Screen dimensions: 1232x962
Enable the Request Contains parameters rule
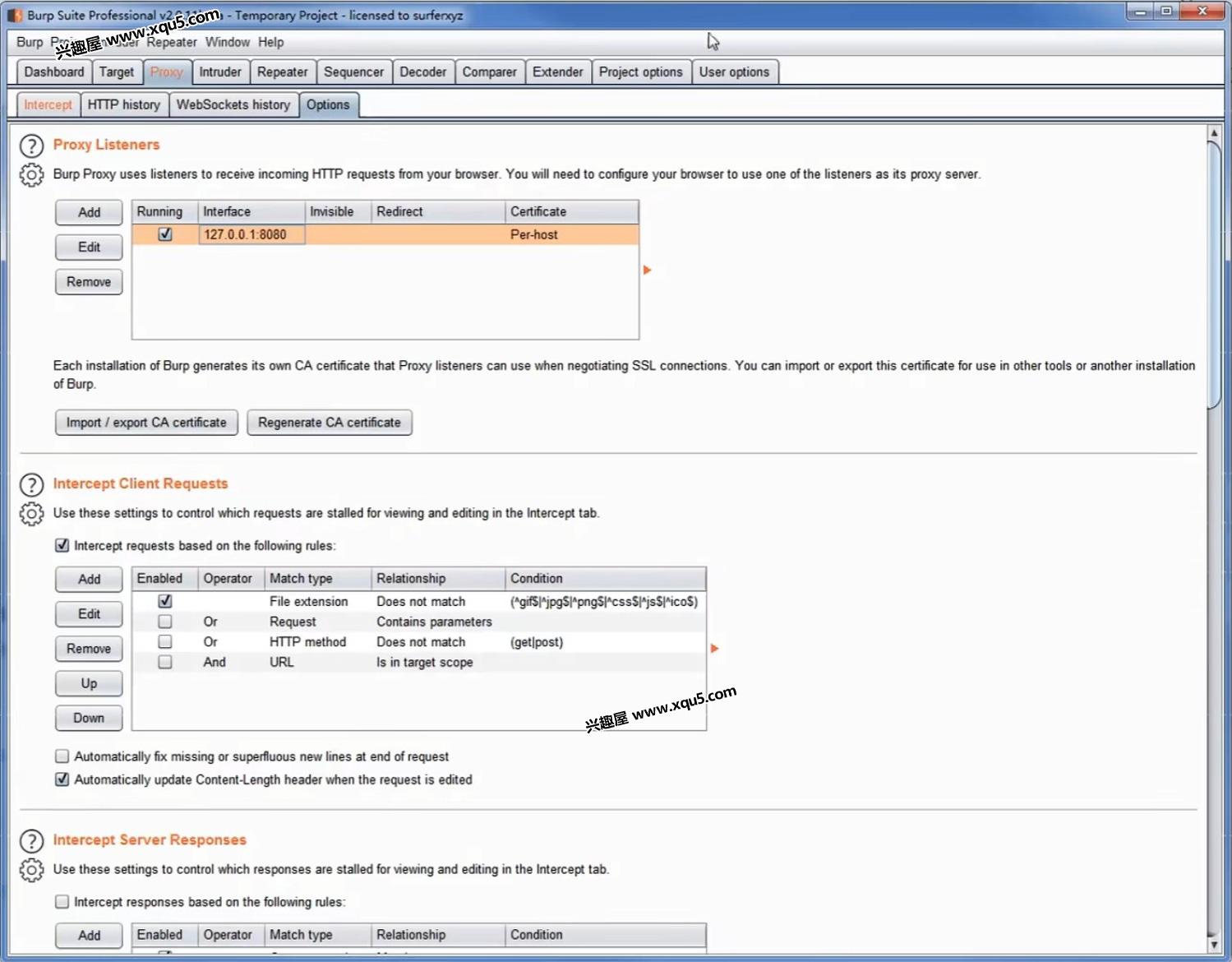(165, 622)
